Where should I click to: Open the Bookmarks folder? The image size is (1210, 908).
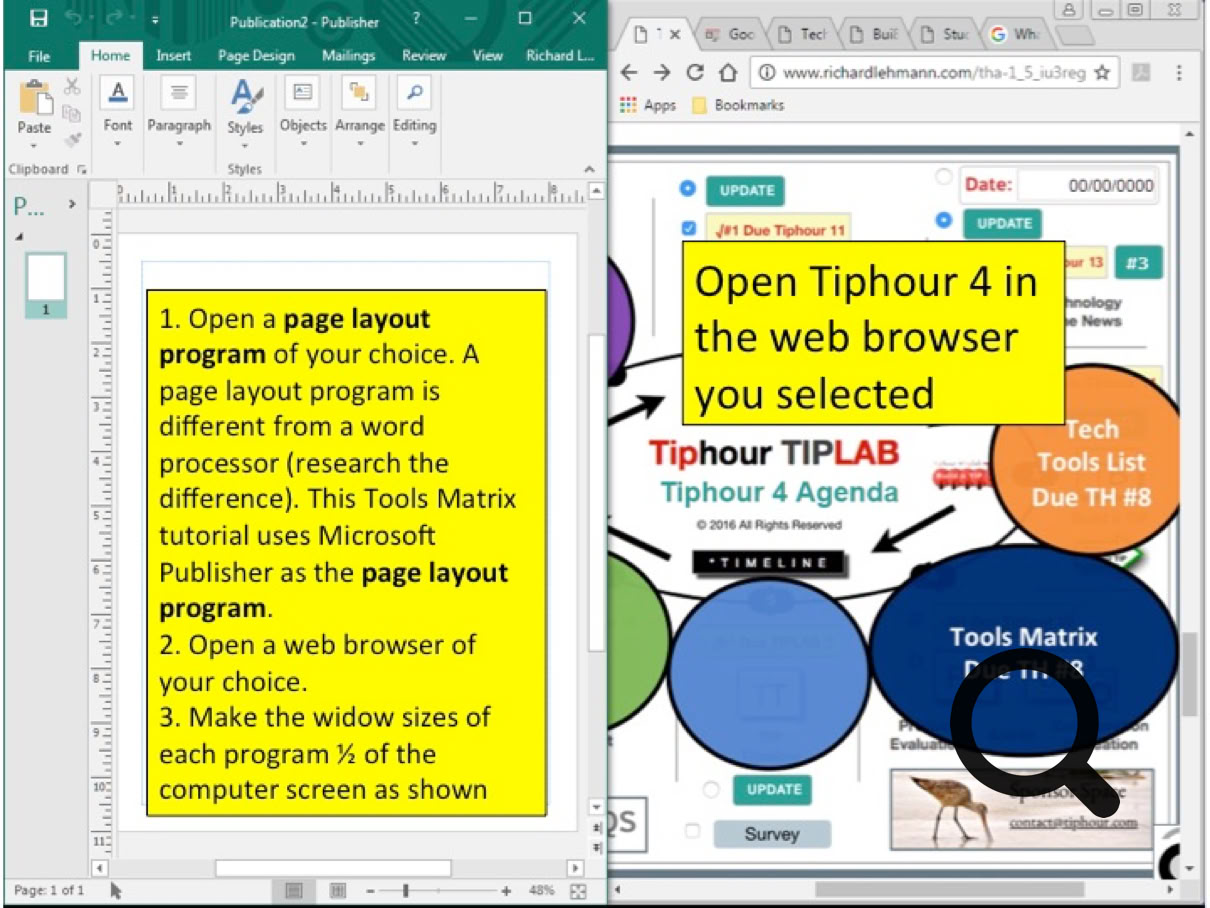[x=738, y=105]
